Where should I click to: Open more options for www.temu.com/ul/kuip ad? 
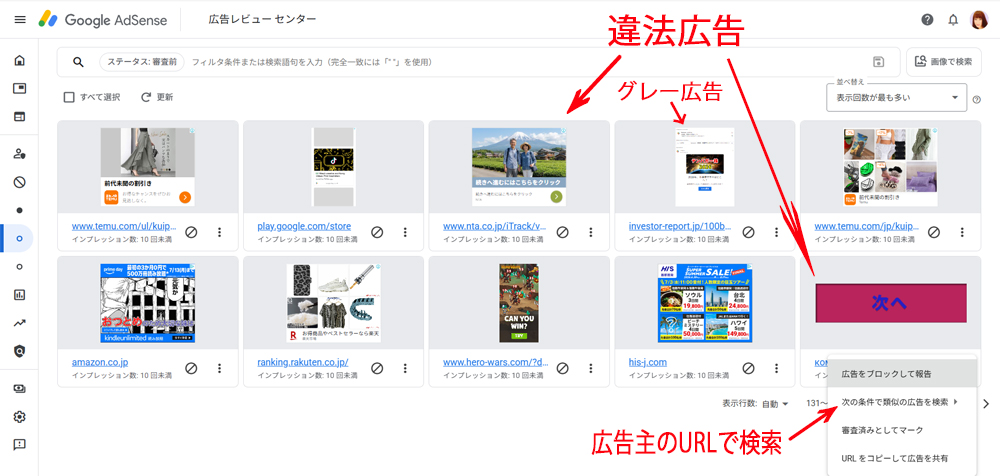219,232
